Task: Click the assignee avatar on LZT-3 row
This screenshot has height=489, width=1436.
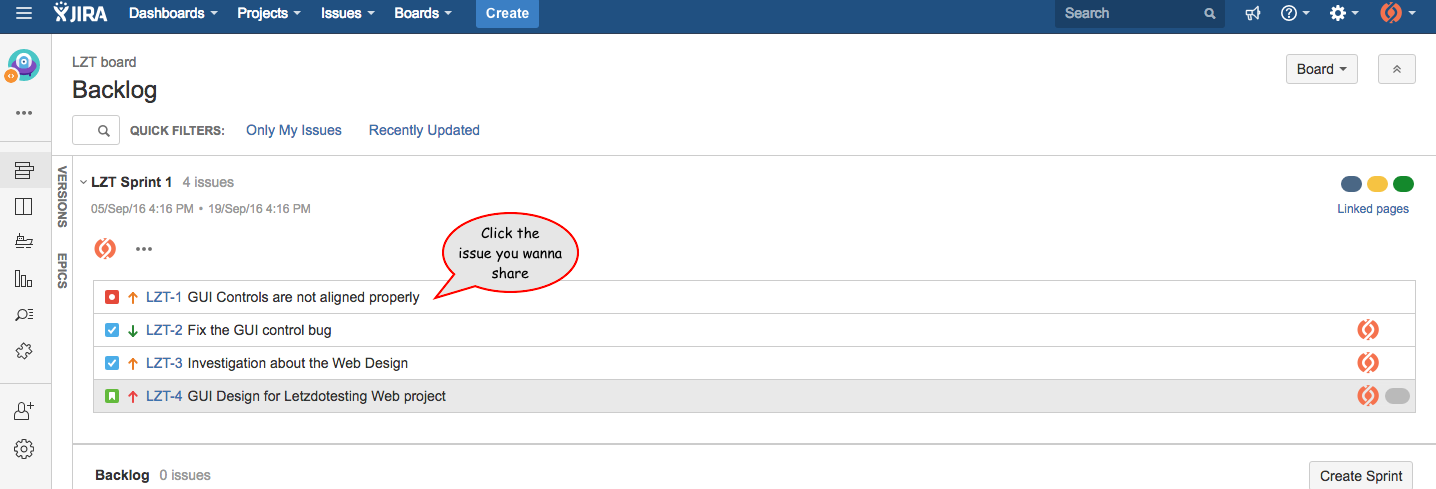Action: 1368,363
